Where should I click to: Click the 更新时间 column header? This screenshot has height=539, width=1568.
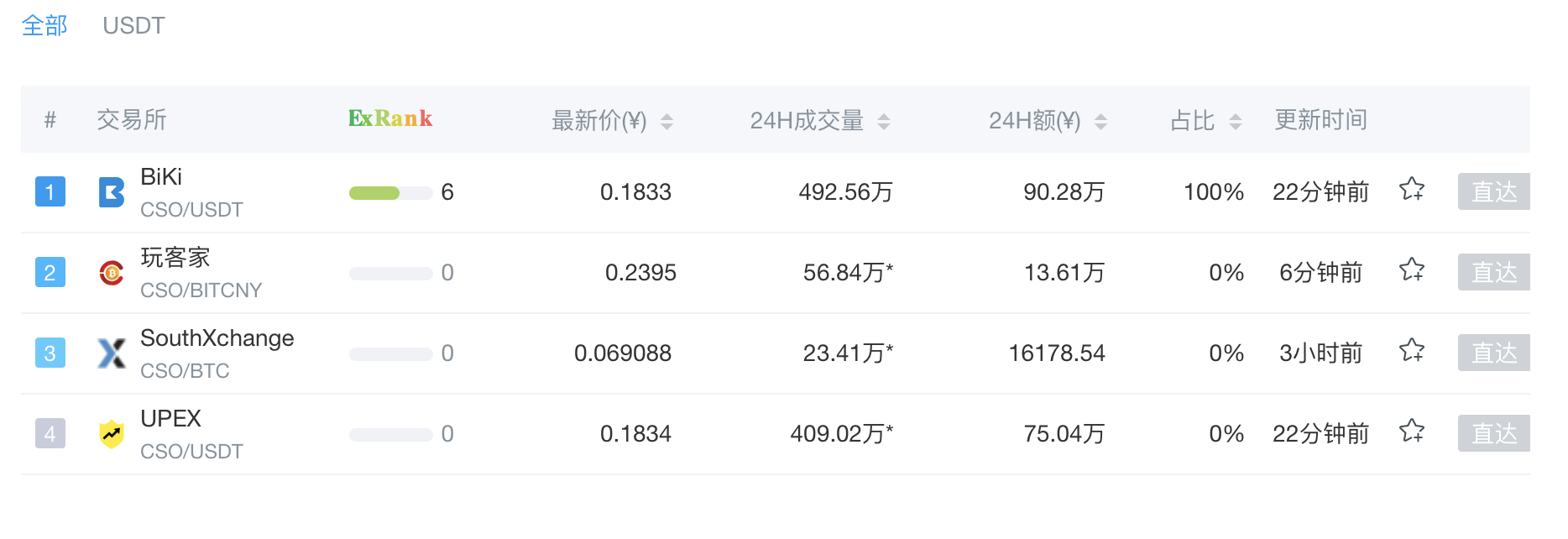point(1321,120)
